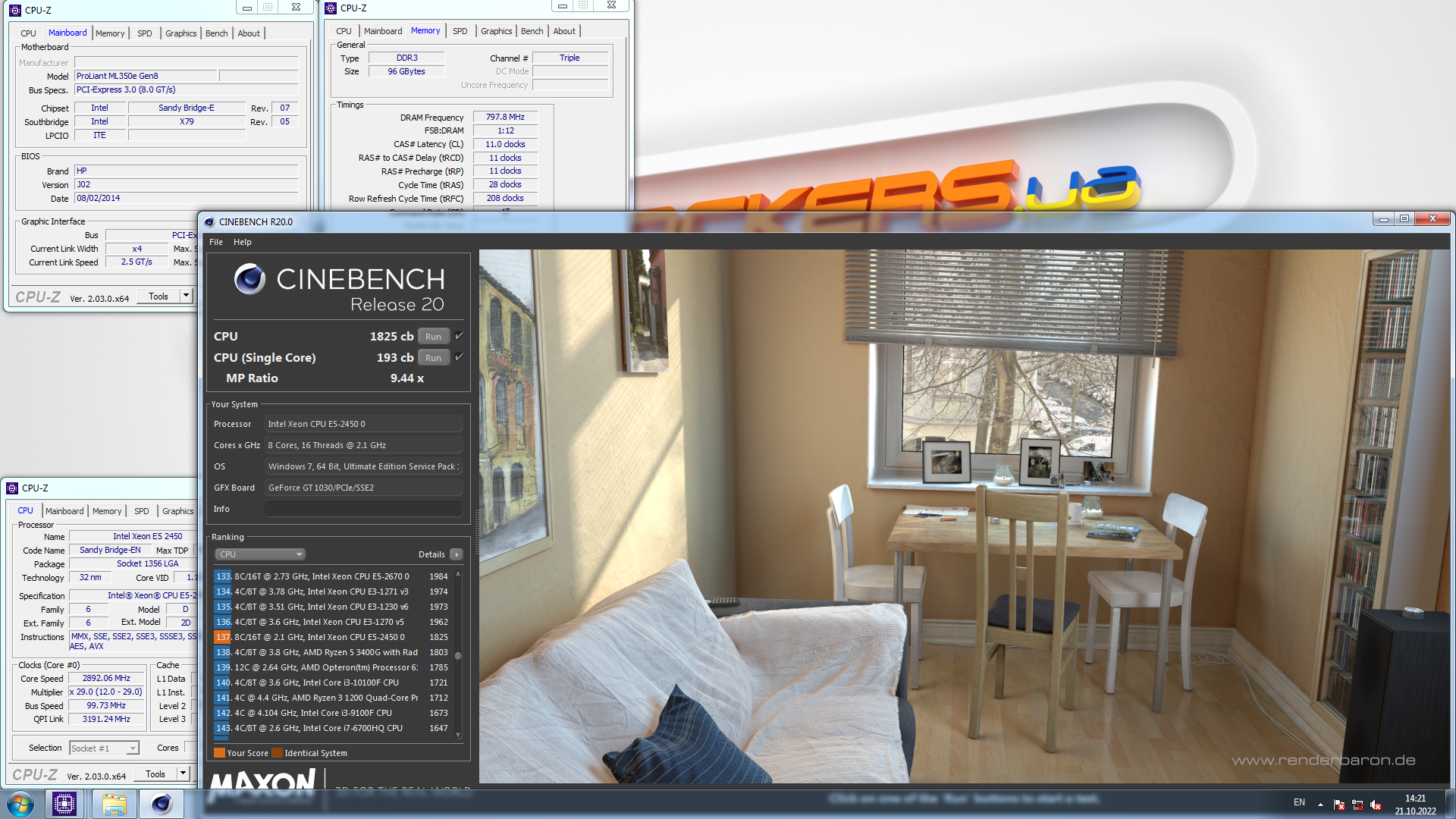
Task: Click the 2892.06 MHz Core Speed value
Action: click(x=106, y=679)
